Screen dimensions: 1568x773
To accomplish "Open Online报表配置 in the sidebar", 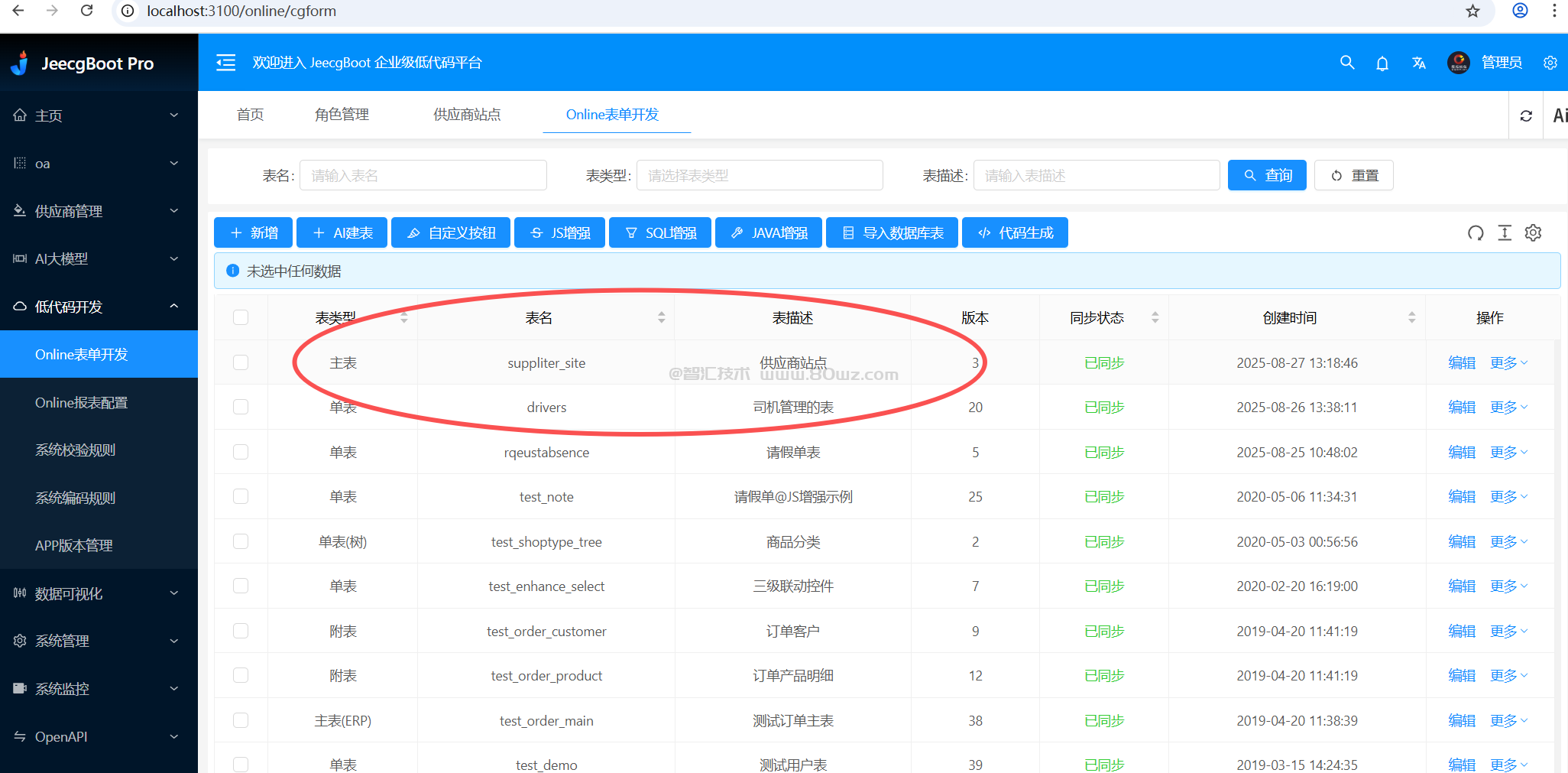I will click(x=99, y=402).
